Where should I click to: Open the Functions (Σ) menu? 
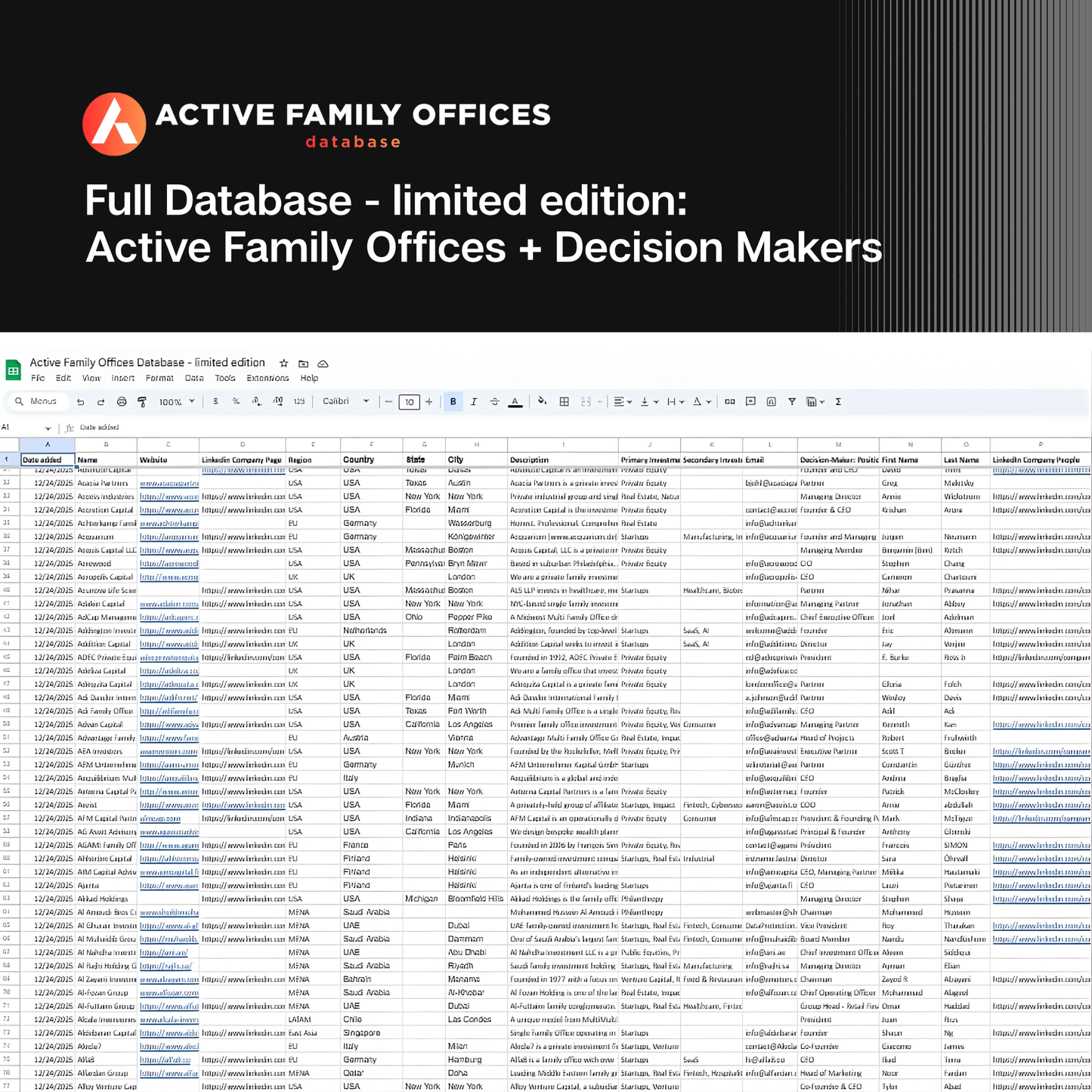(838, 401)
